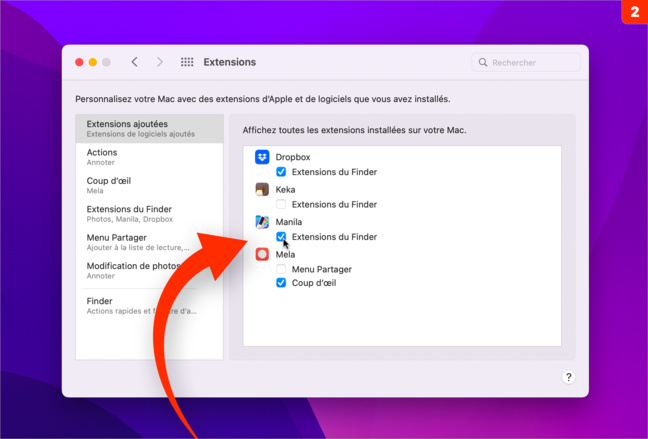This screenshot has height=439, width=648.
Task: Select Coup d'œil category in sidebar
Action: point(150,185)
